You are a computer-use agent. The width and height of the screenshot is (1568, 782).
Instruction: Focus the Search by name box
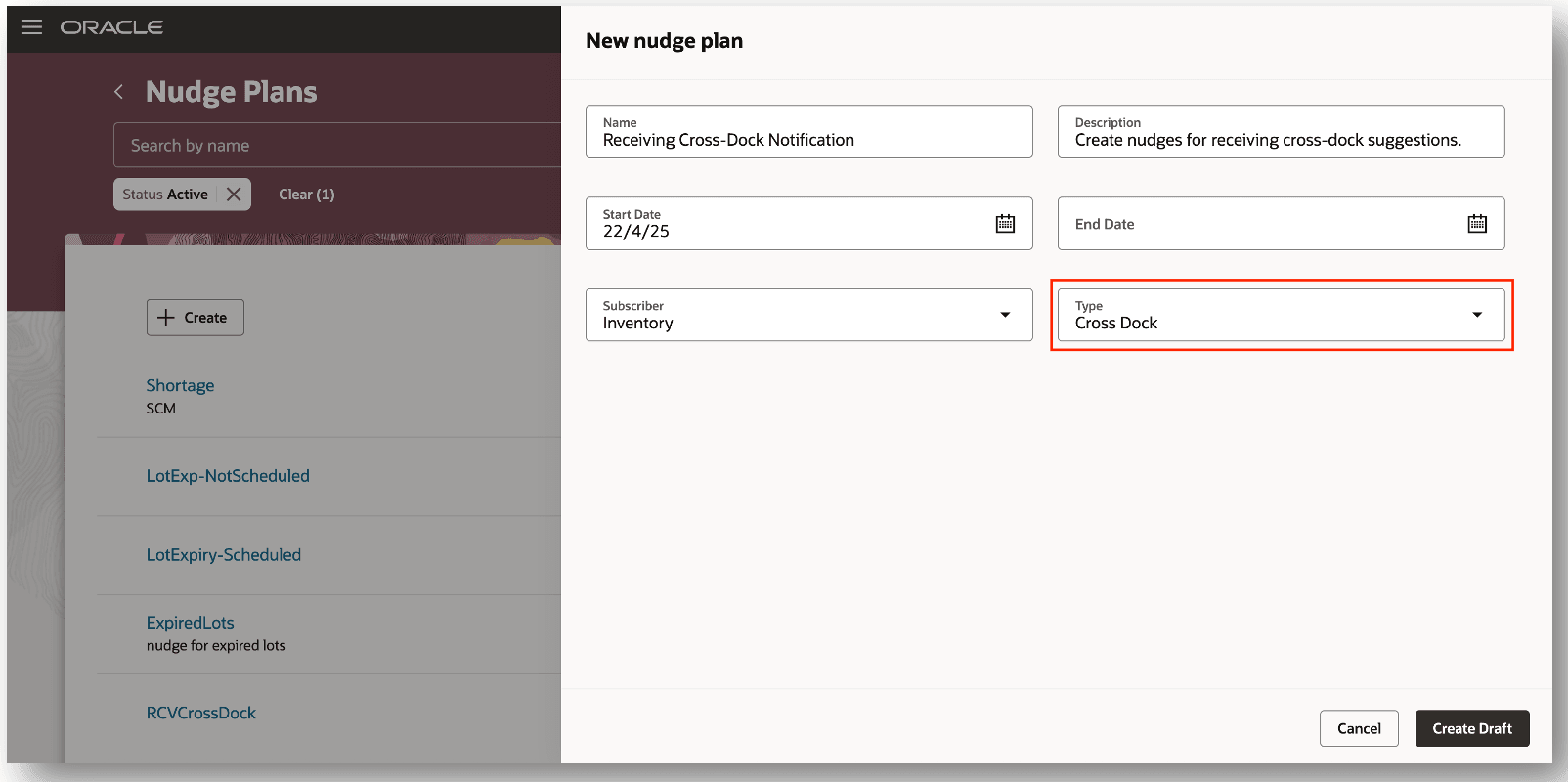click(337, 146)
